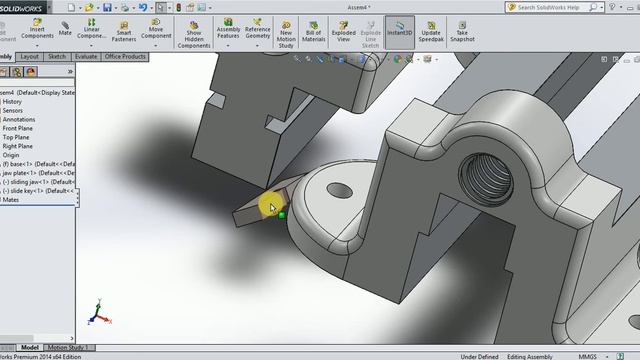Open Smart Fasteners tool
640x360 pixels.
(124, 32)
